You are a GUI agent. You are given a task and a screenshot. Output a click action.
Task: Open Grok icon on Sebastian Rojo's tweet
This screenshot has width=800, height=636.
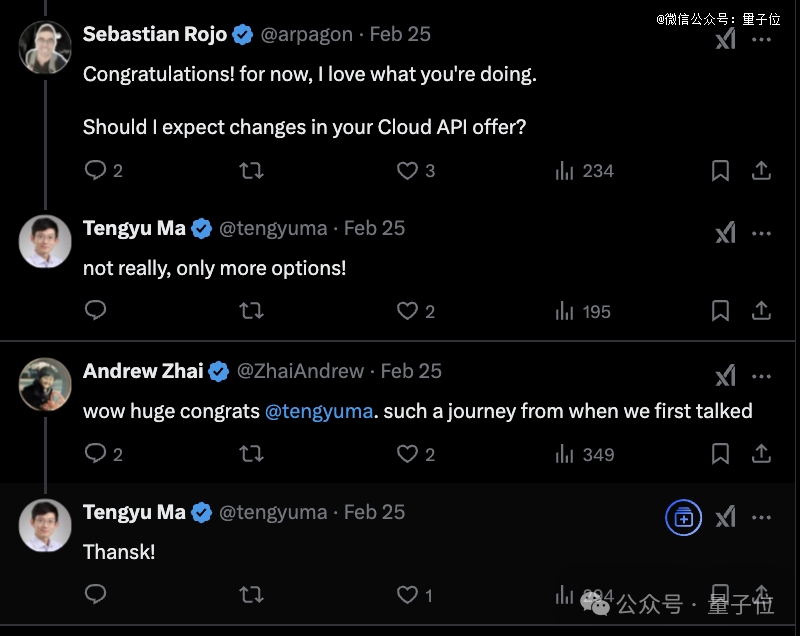point(726,40)
